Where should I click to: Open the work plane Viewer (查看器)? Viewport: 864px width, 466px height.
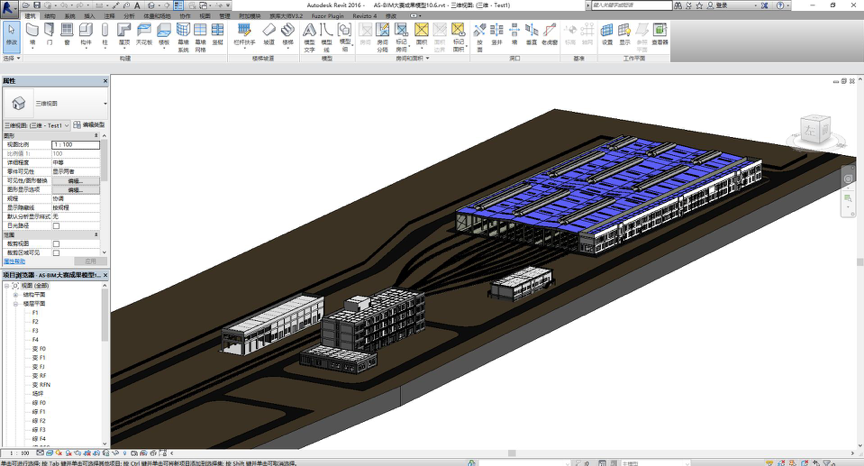(x=660, y=35)
